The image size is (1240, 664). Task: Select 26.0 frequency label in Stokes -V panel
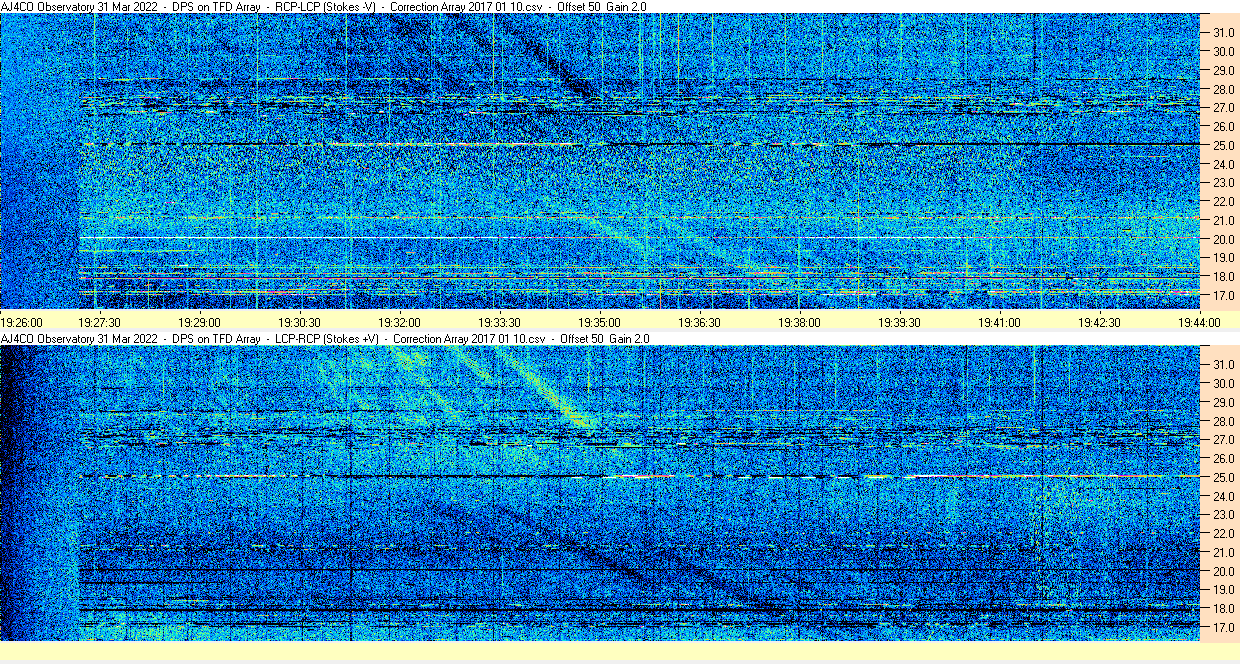1223,127
